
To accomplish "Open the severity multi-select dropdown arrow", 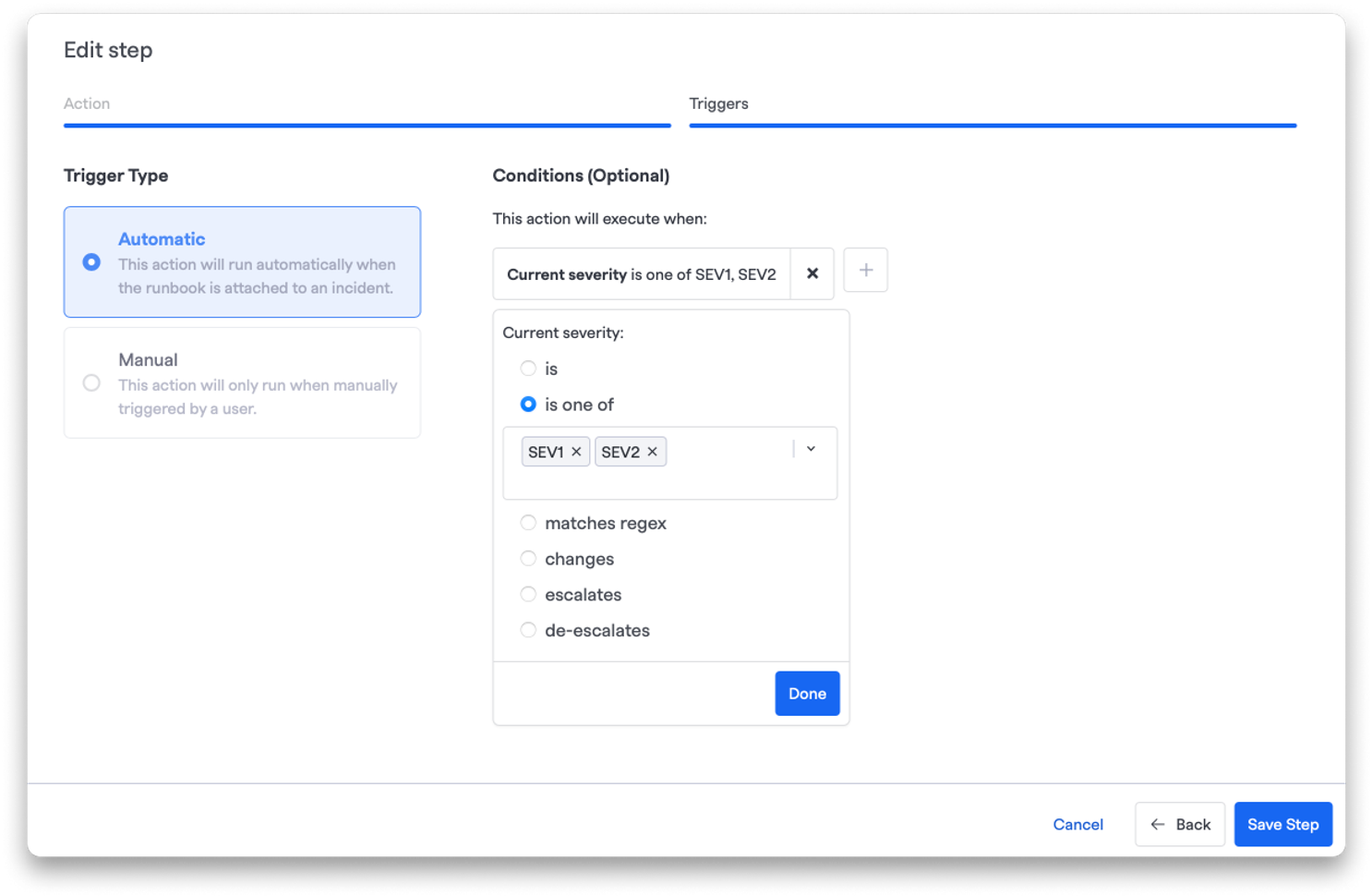I will (811, 449).
